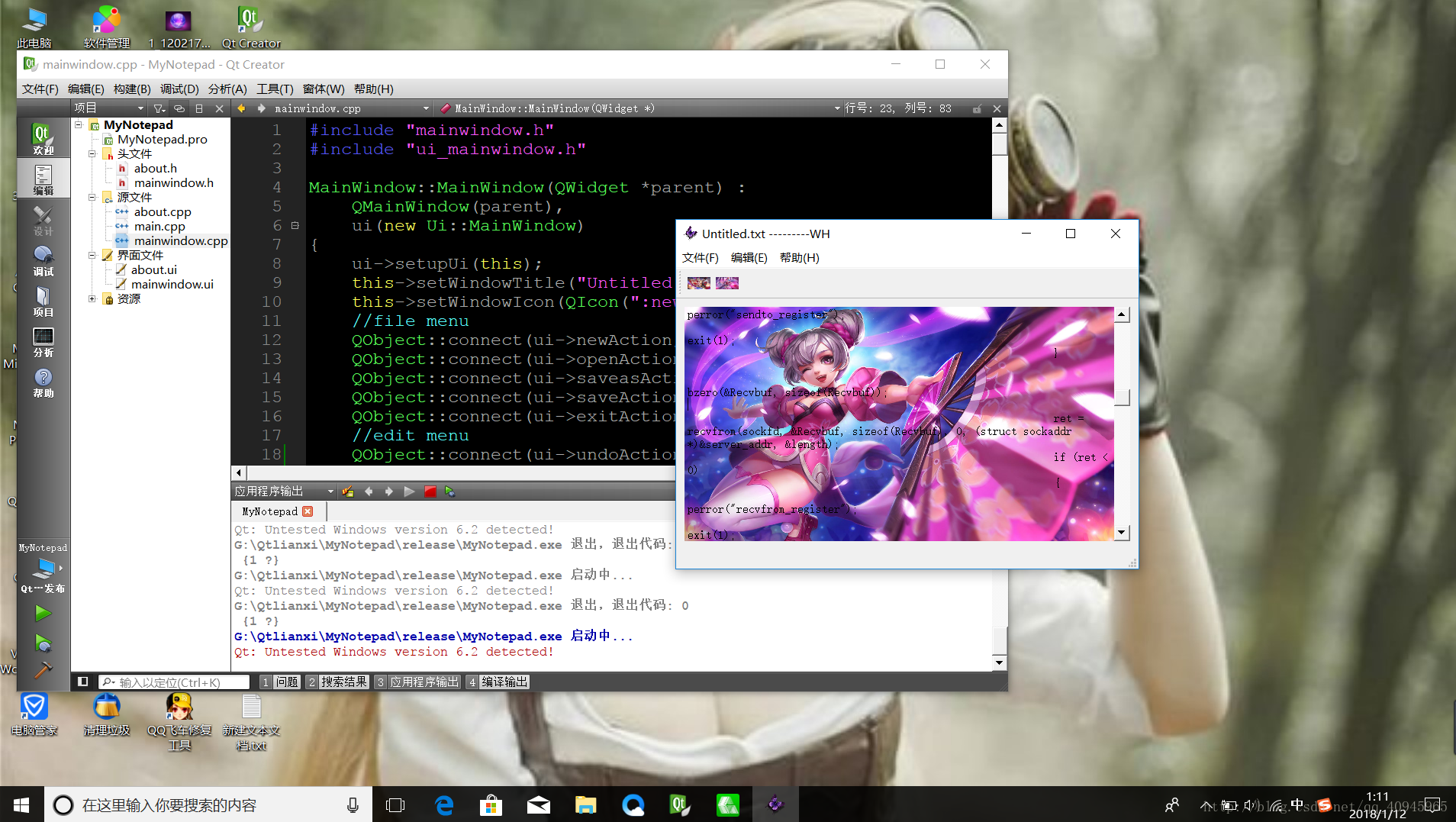Expand the 资源 resources folder
Screen dimensions: 1456x822
pyautogui.click(x=92, y=298)
